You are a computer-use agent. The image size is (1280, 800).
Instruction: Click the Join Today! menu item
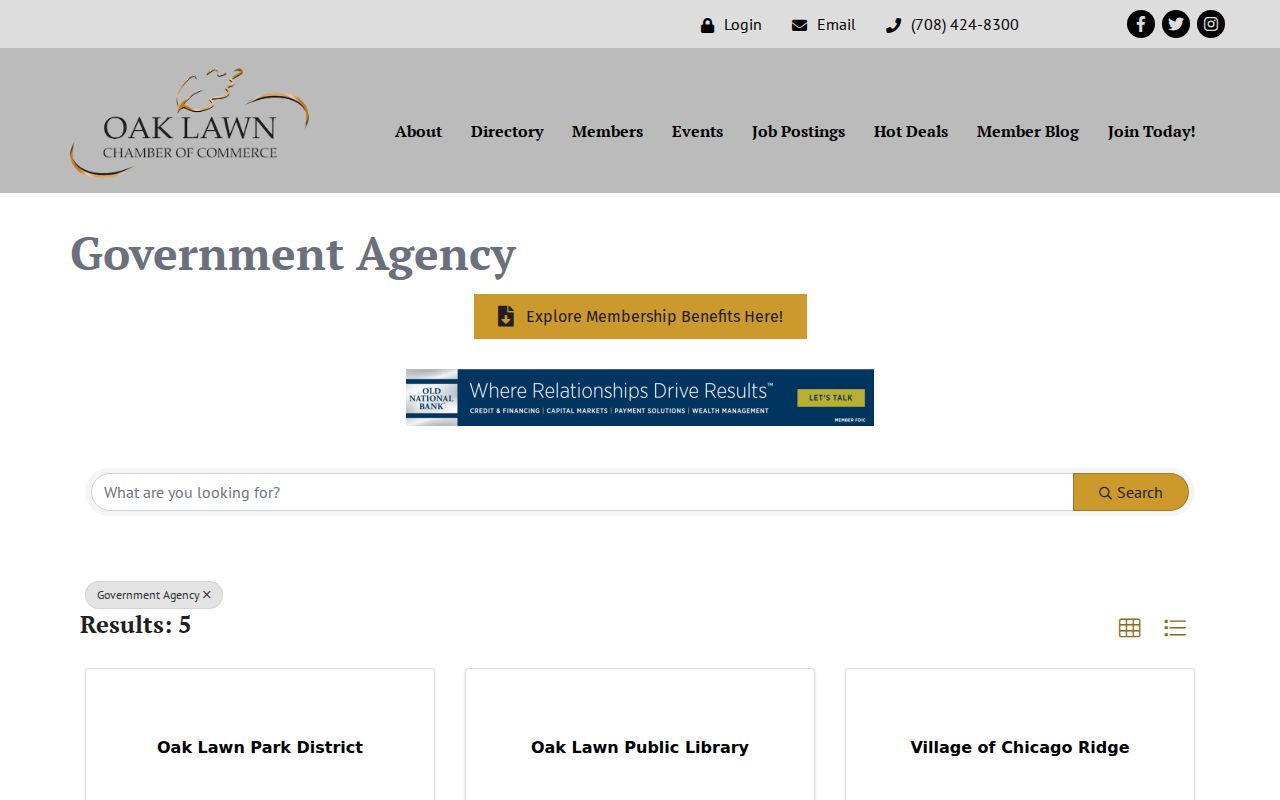pyautogui.click(x=1151, y=131)
